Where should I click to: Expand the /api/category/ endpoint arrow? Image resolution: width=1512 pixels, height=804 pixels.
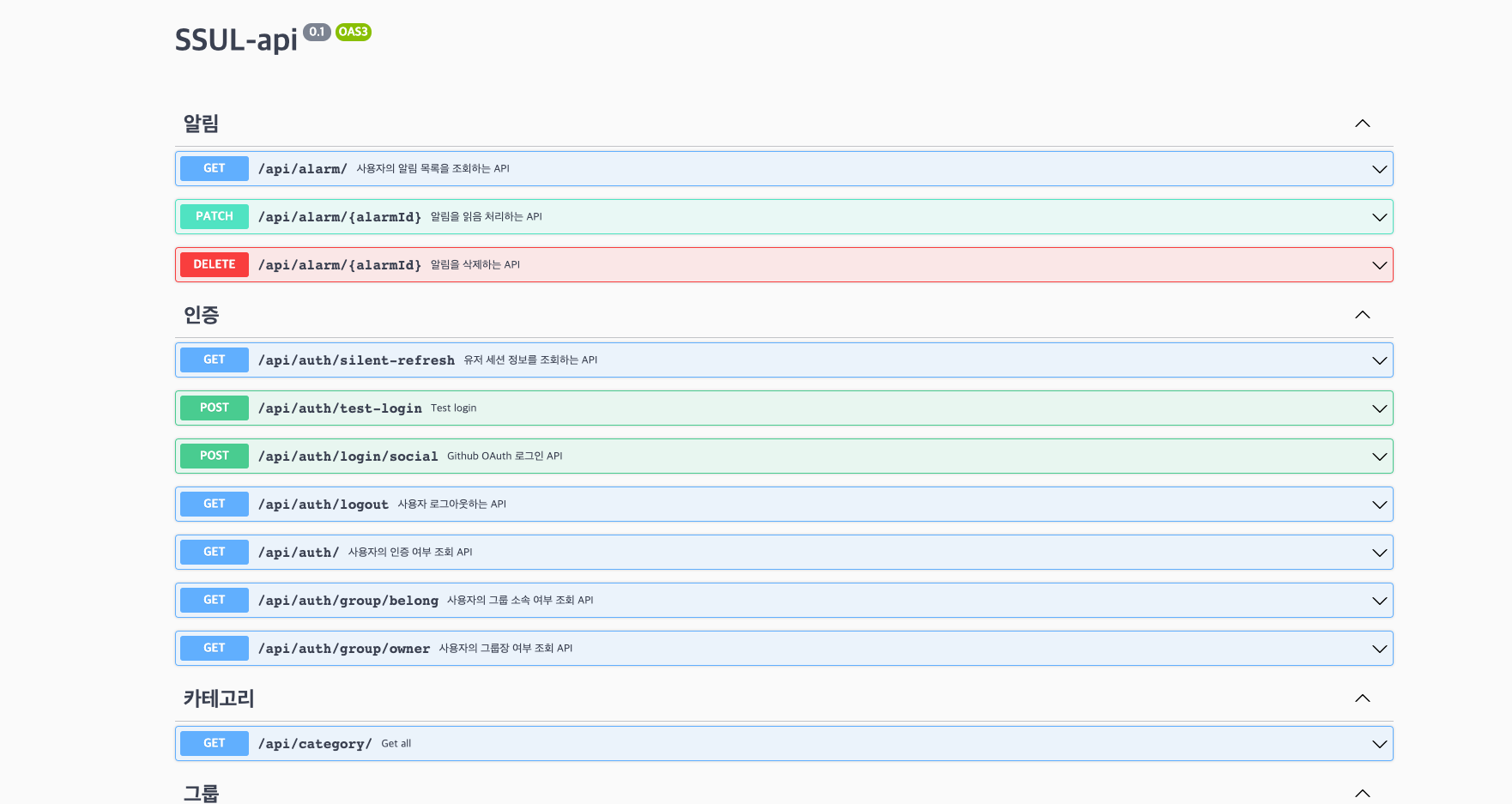coord(1379,744)
